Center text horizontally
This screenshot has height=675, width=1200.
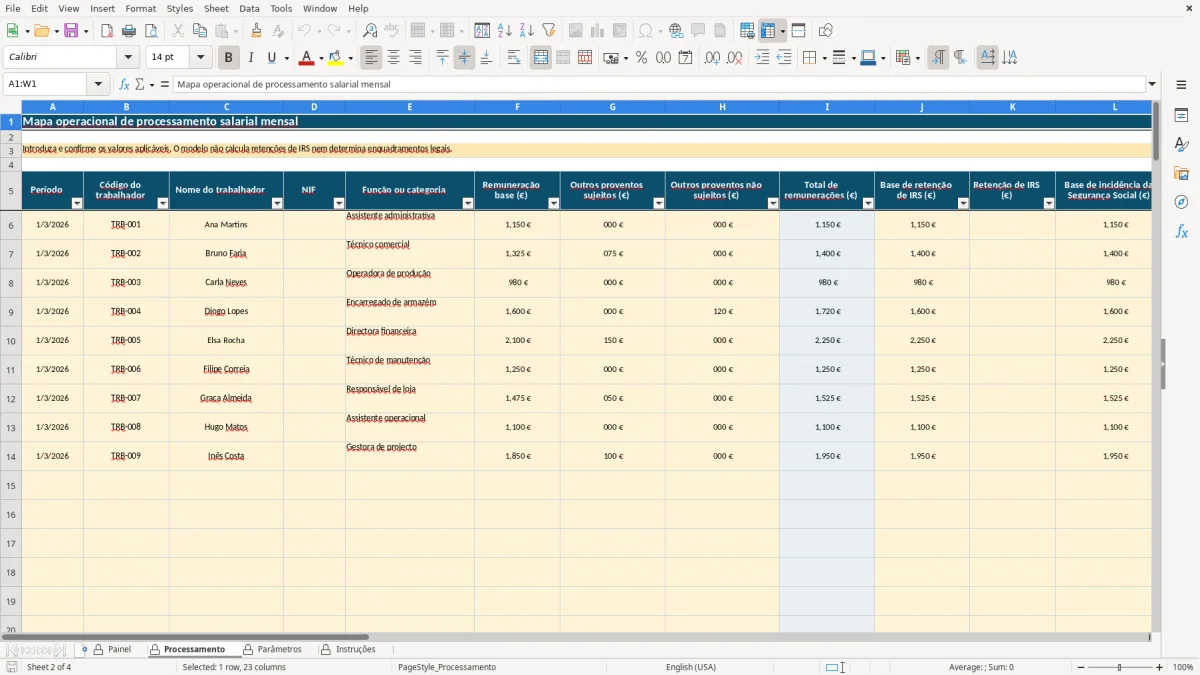click(393, 58)
